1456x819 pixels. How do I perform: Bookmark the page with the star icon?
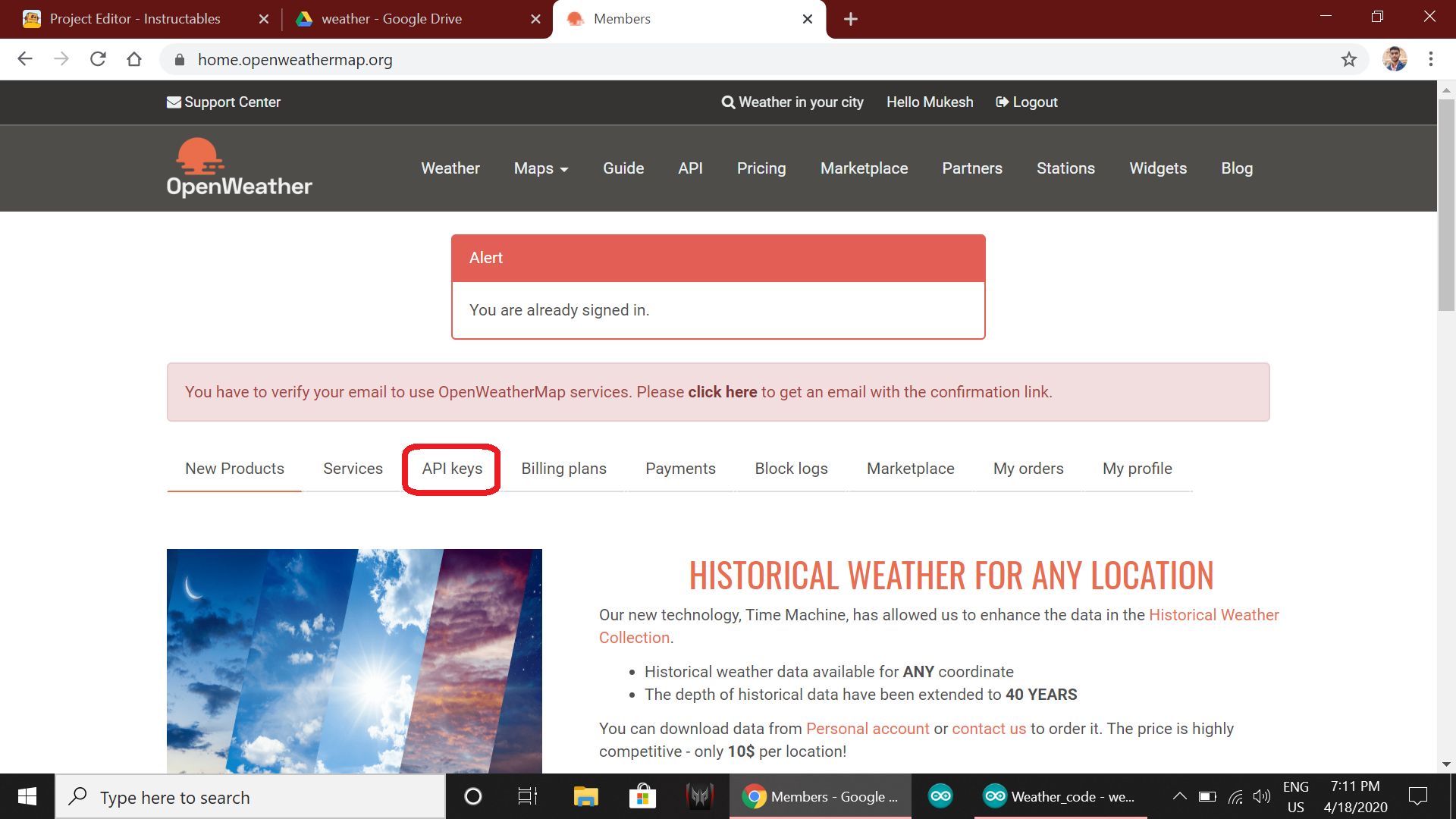(x=1349, y=59)
